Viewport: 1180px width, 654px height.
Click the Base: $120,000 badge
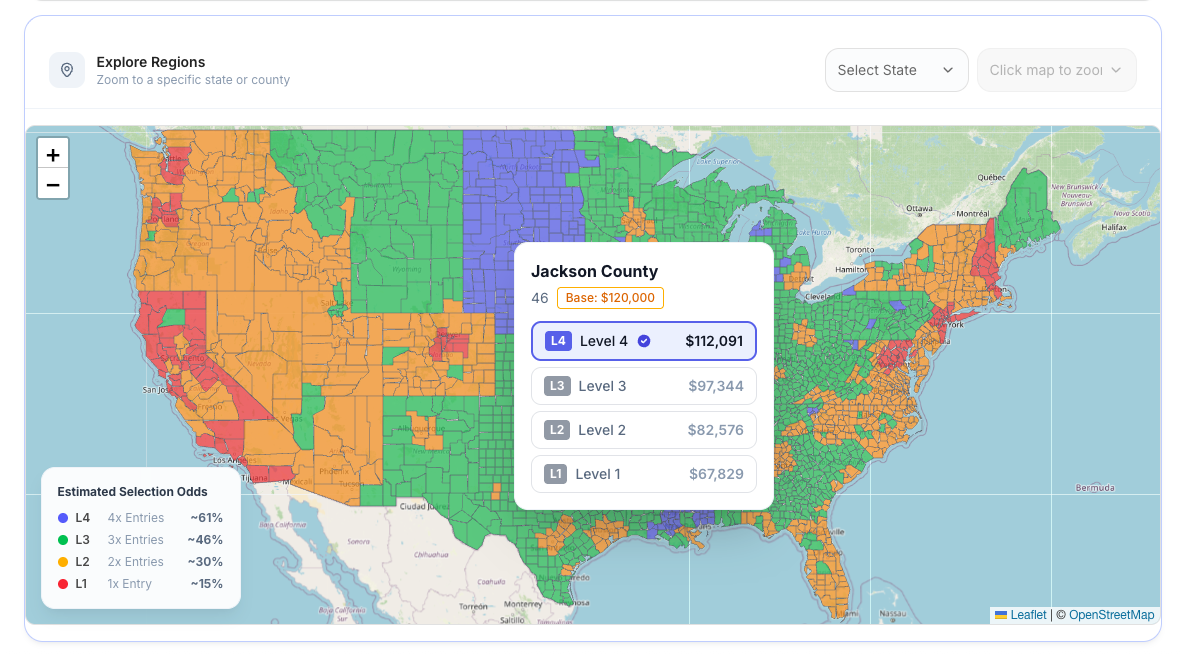point(610,298)
